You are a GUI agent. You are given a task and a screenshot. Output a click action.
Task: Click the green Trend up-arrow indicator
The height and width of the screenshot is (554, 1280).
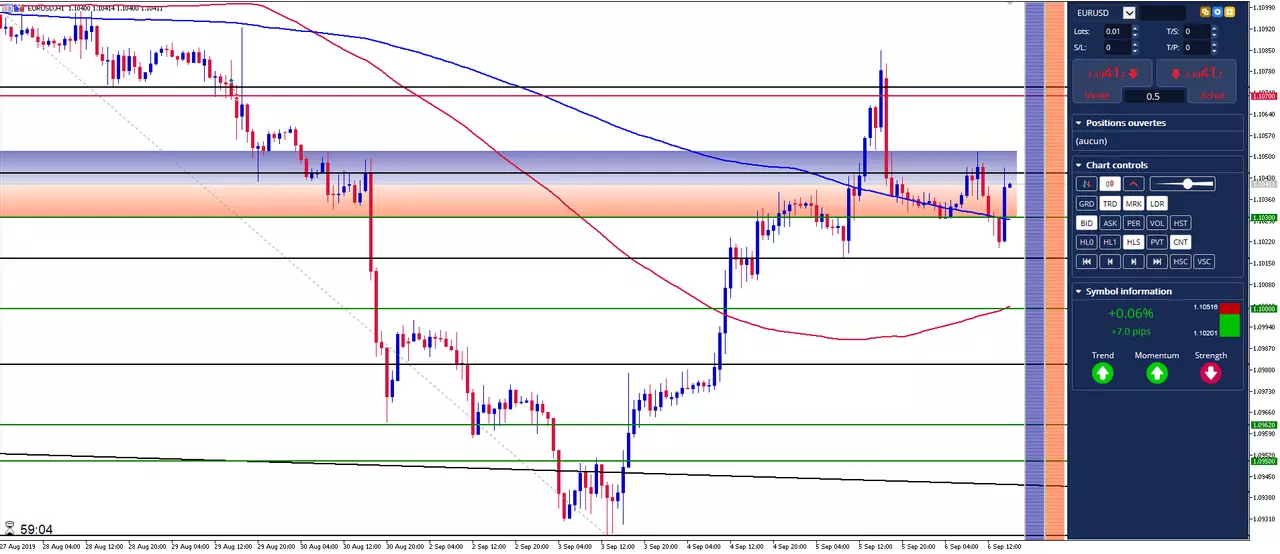(x=1102, y=373)
